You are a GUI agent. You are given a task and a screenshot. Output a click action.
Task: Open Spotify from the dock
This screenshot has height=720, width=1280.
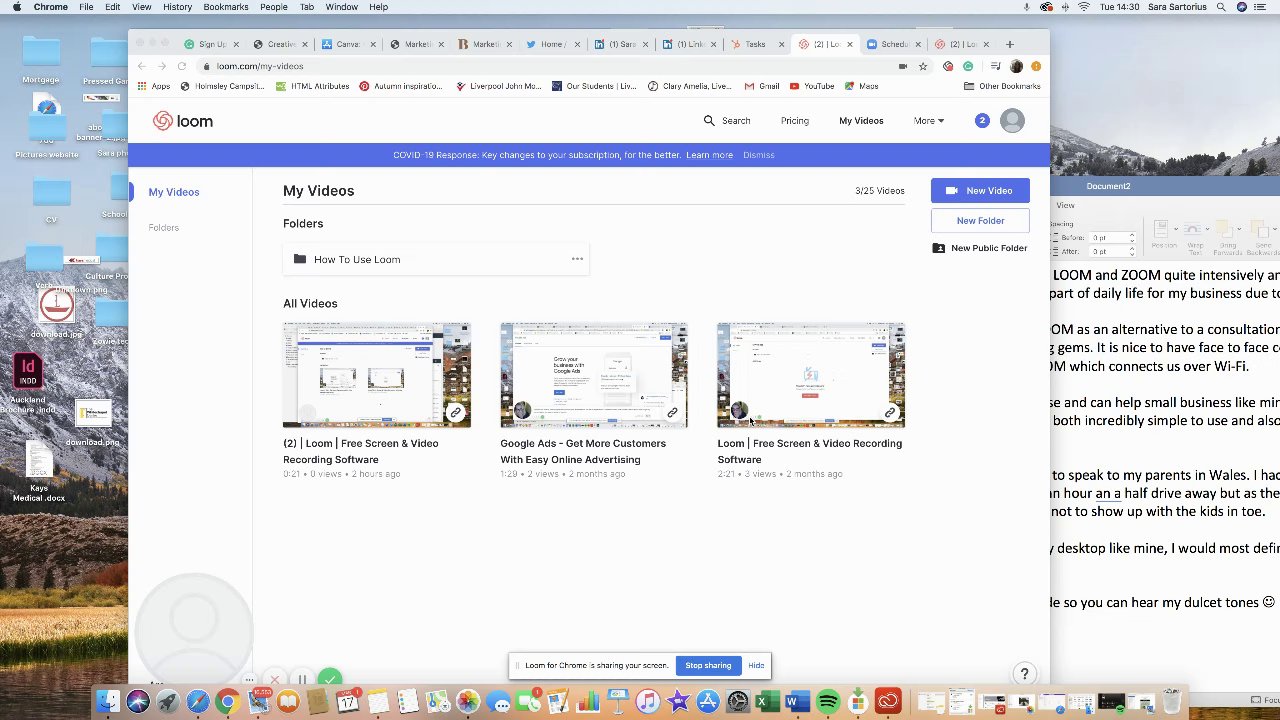pos(828,702)
